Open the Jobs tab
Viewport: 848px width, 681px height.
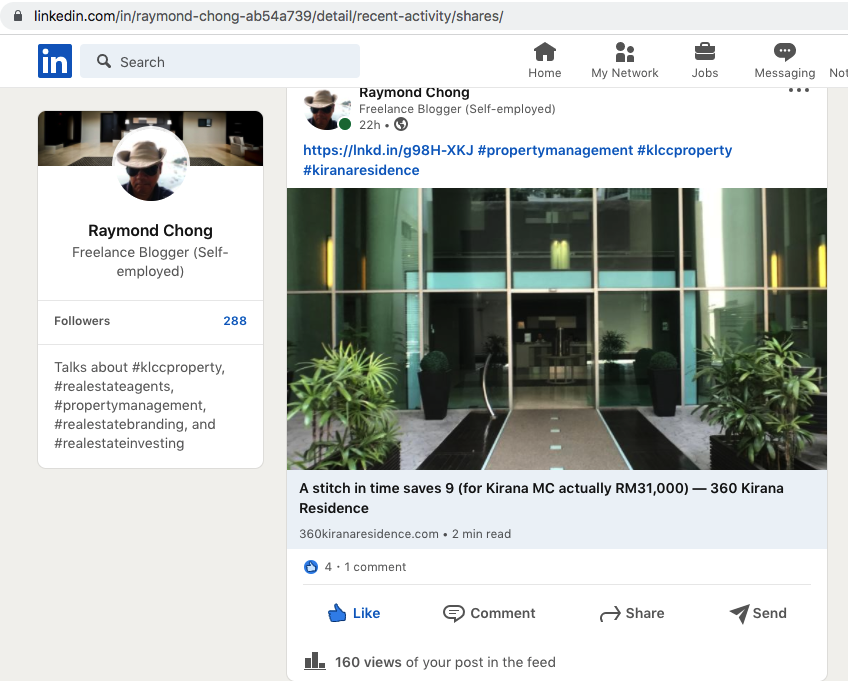(x=705, y=61)
